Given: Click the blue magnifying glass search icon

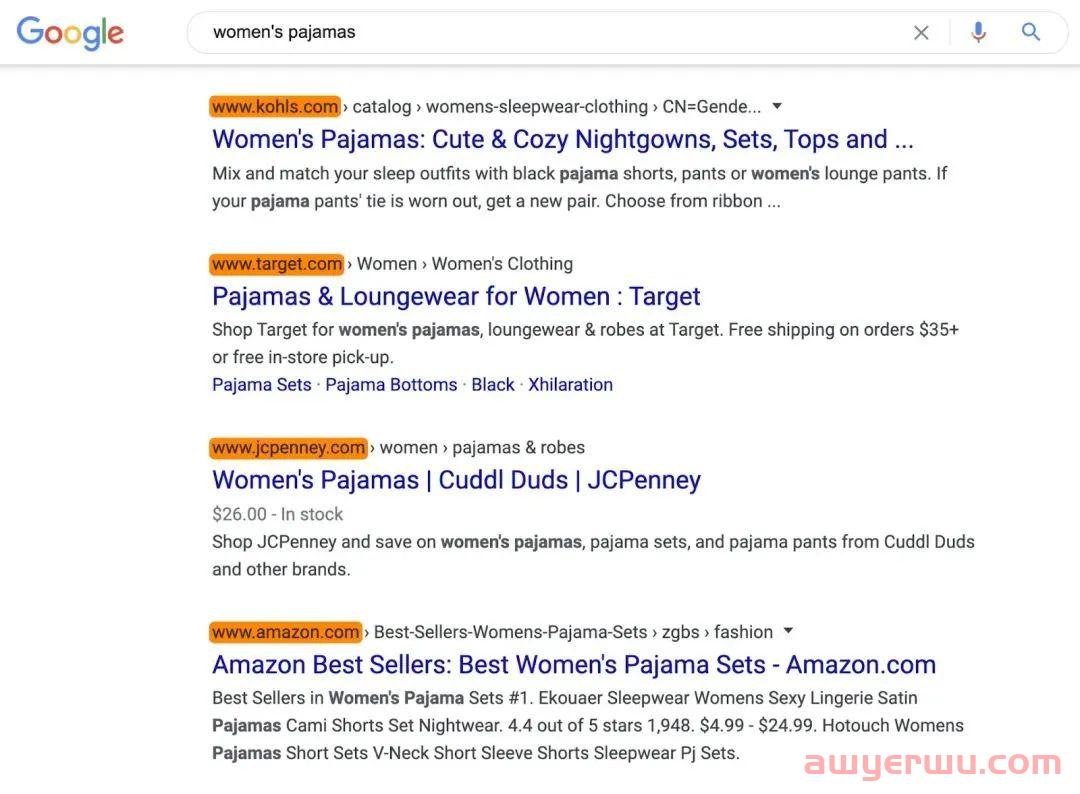Looking at the screenshot, I should pos(1030,32).
